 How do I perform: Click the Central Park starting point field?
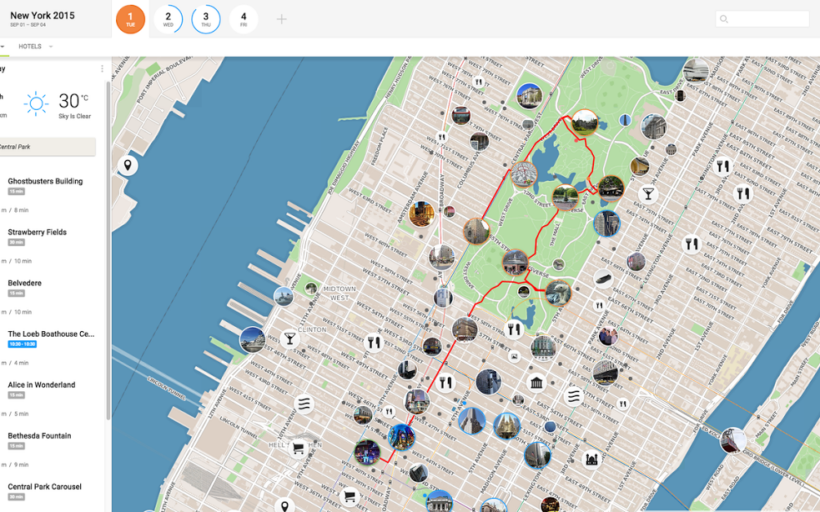48,147
